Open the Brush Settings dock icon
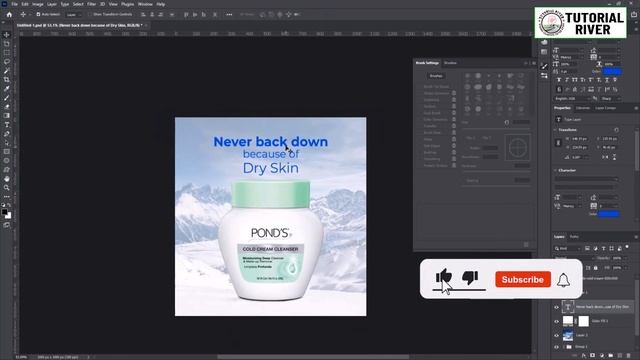Viewport: 640px width, 360px height. point(544,67)
